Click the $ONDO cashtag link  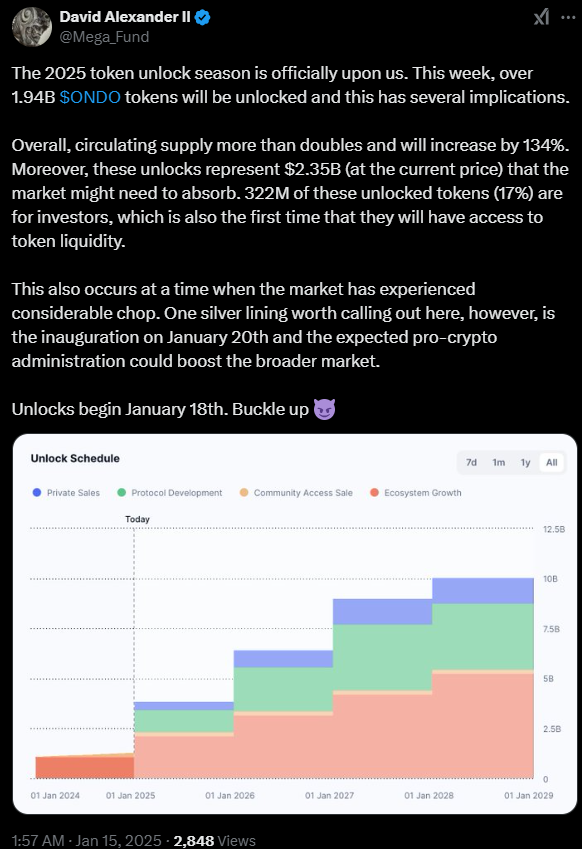90,97
